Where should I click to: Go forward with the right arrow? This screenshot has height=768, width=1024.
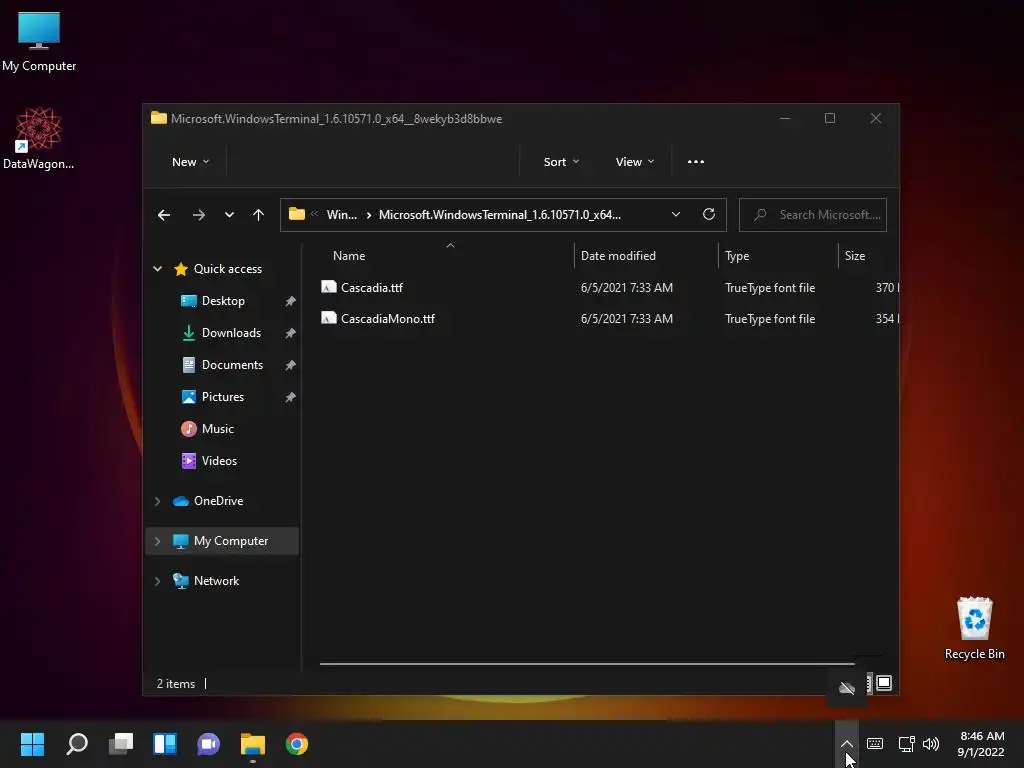[x=199, y=215]
